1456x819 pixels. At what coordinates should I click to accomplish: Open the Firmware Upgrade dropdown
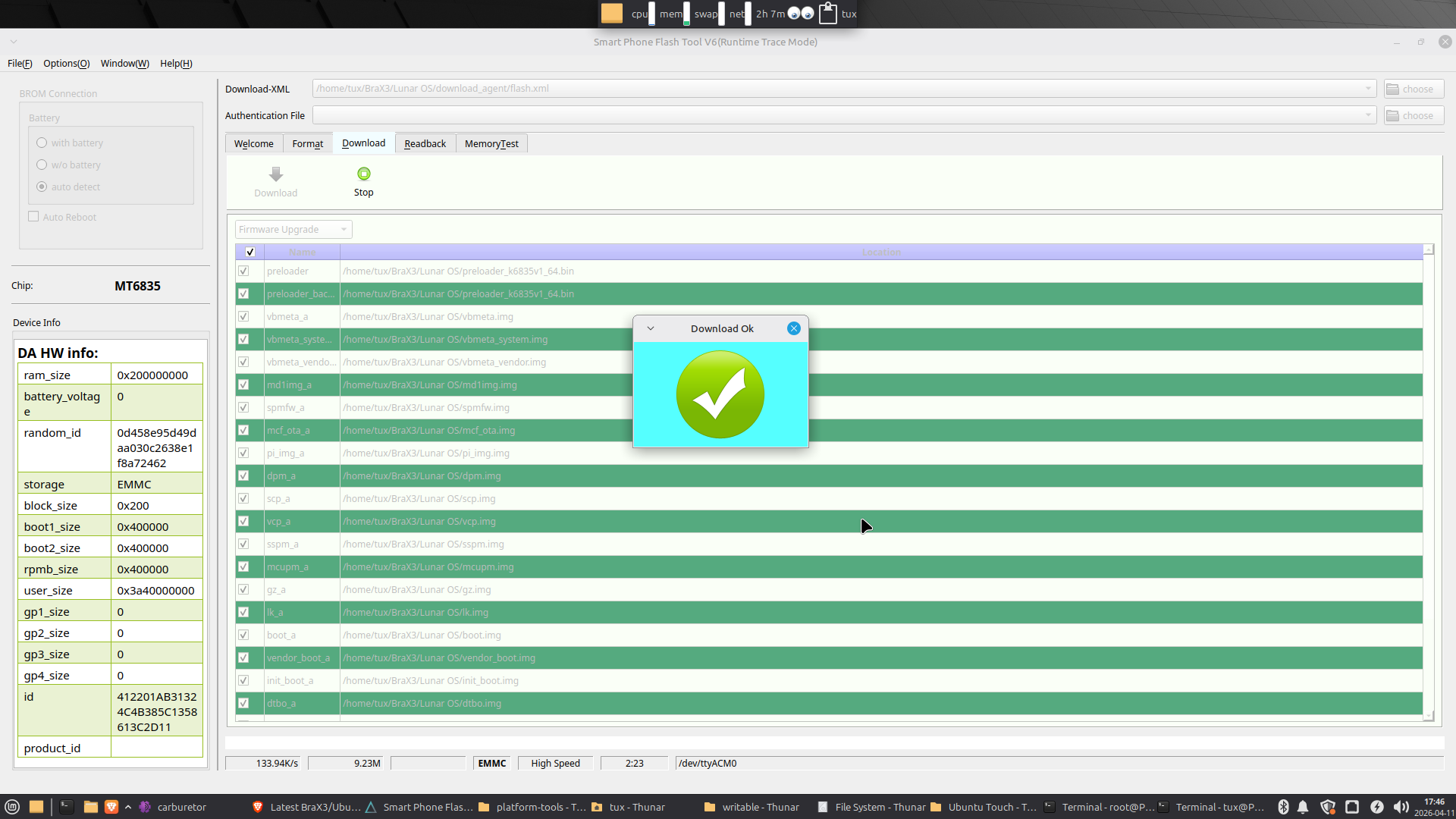[293, 229]
